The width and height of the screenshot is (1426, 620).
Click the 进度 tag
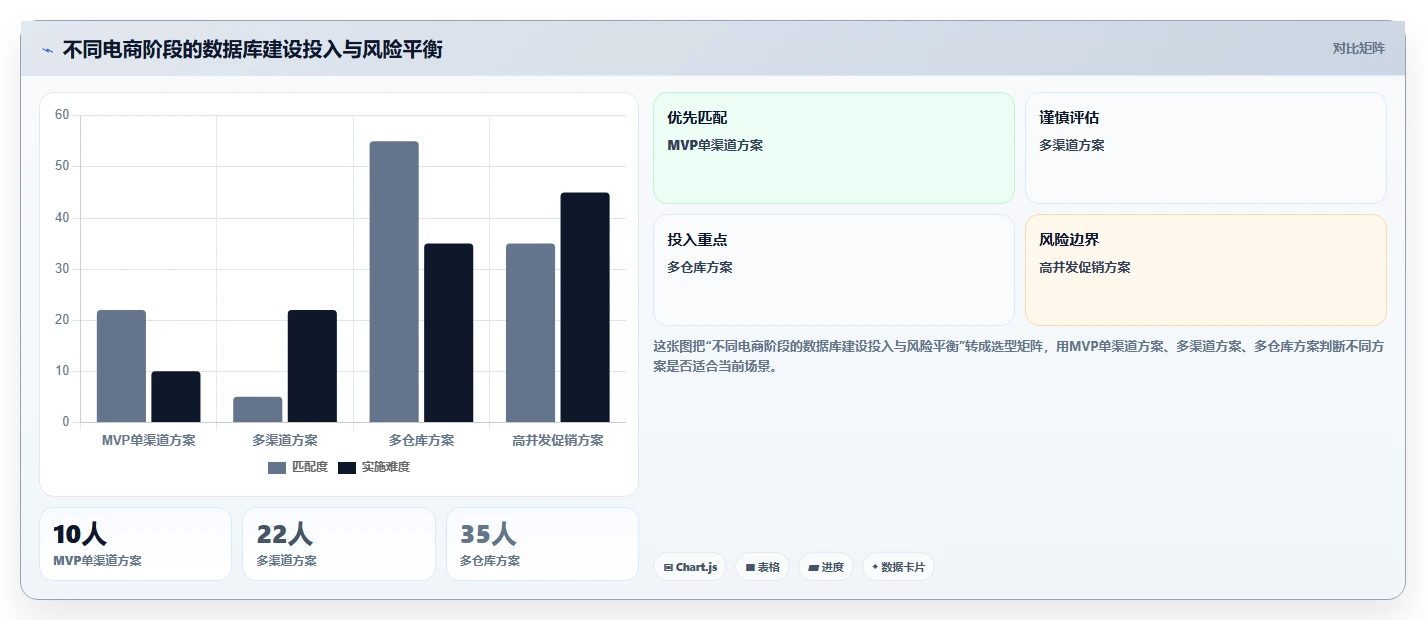[826, 567]
